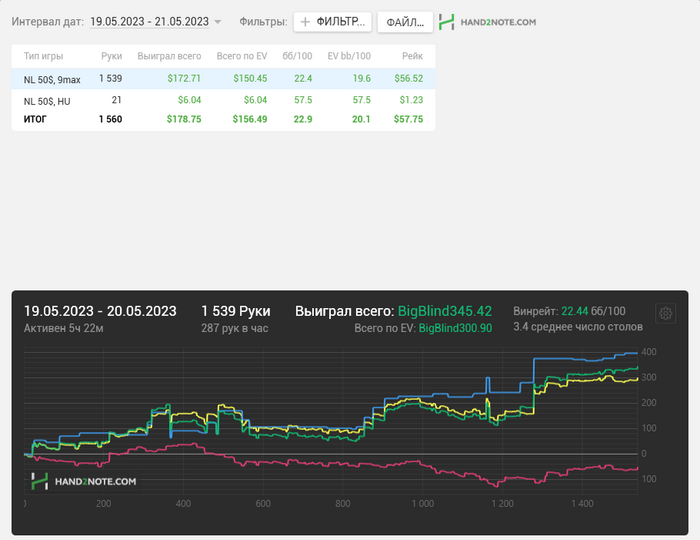This screenshot has height=540, width=700.
Task: Click the $178.75 total won value
Action: (184, 119)
